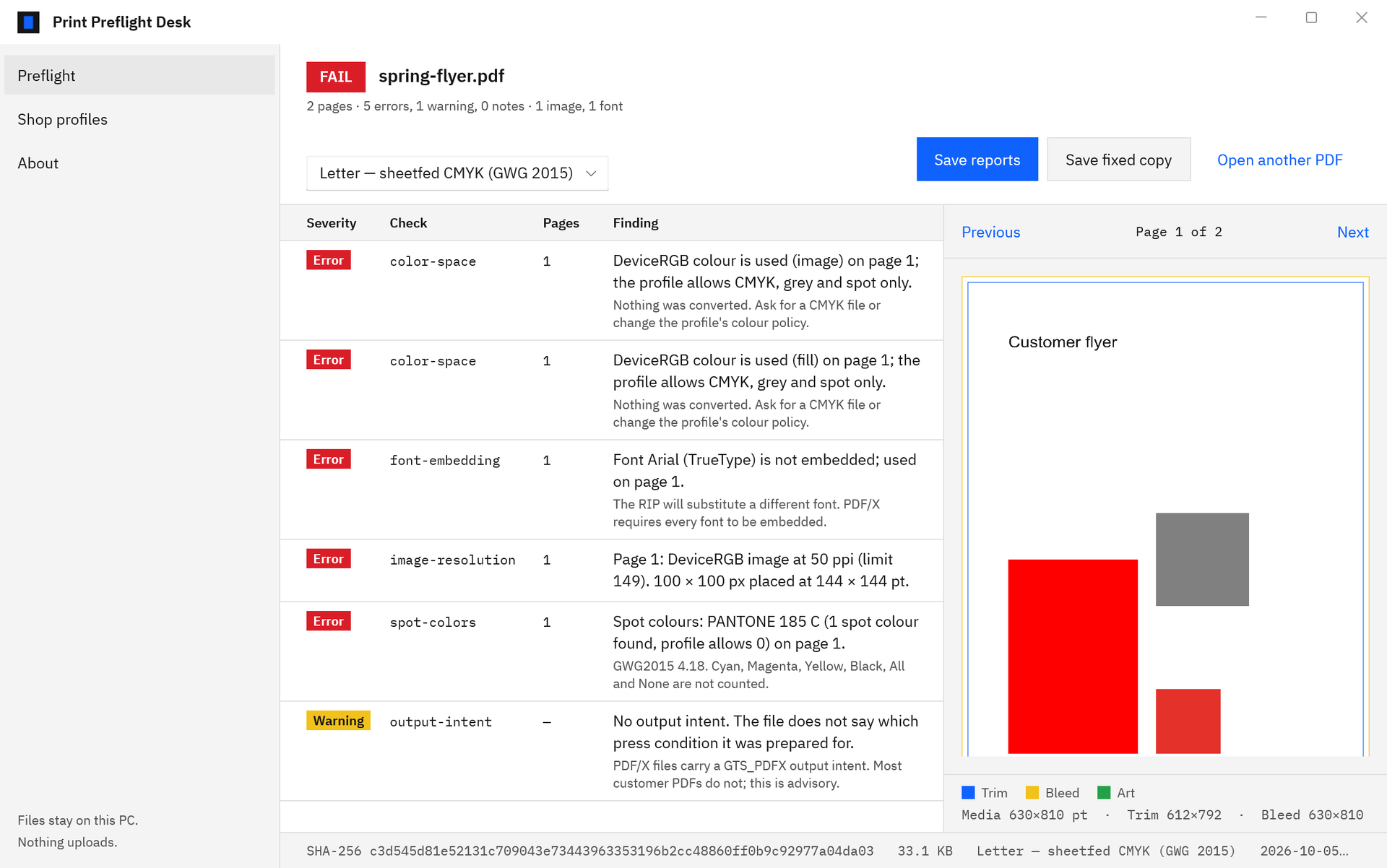This screenshot has width=1387, height=868.
Task: Expand the Letter sheetfed CMYK profile dropdown
Action: click(457, 173)
